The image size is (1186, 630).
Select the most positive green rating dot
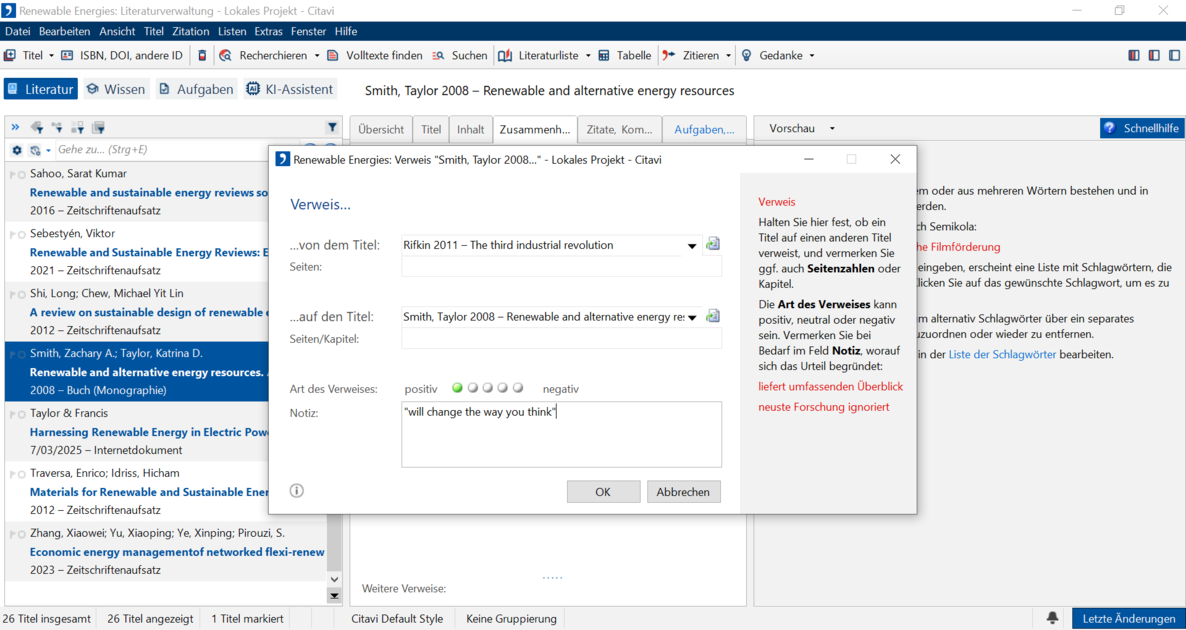point(458,388)
